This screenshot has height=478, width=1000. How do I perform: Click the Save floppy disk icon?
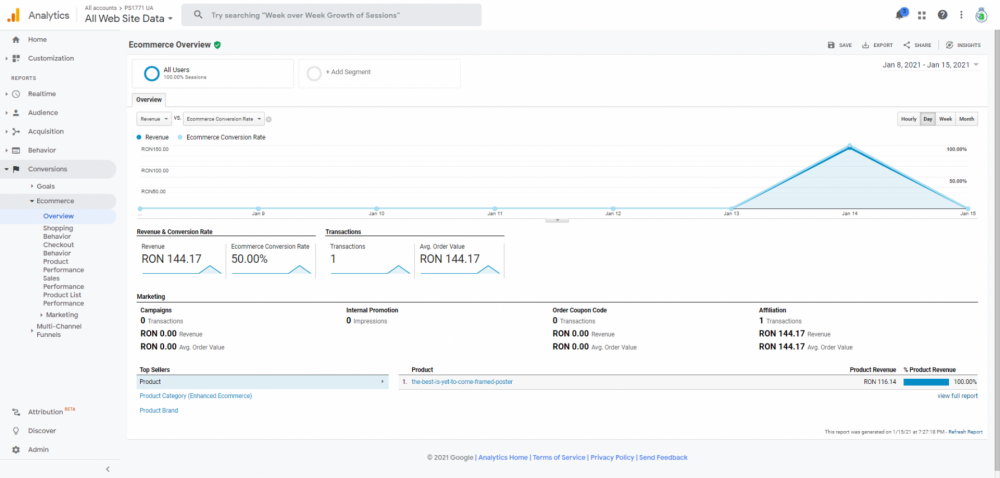(x=831, y=45)
